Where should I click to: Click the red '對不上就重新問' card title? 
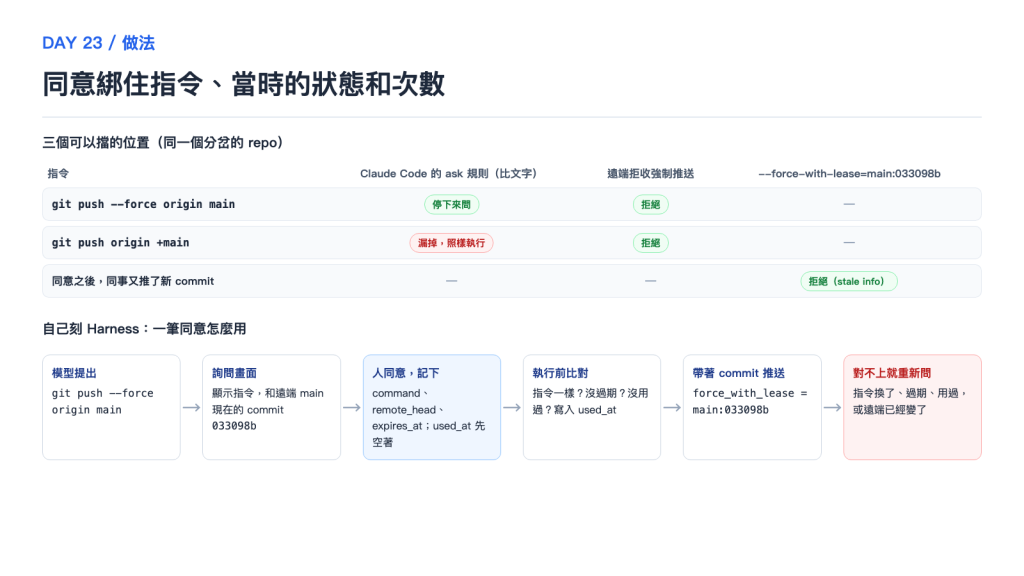[x=892, y=373]
